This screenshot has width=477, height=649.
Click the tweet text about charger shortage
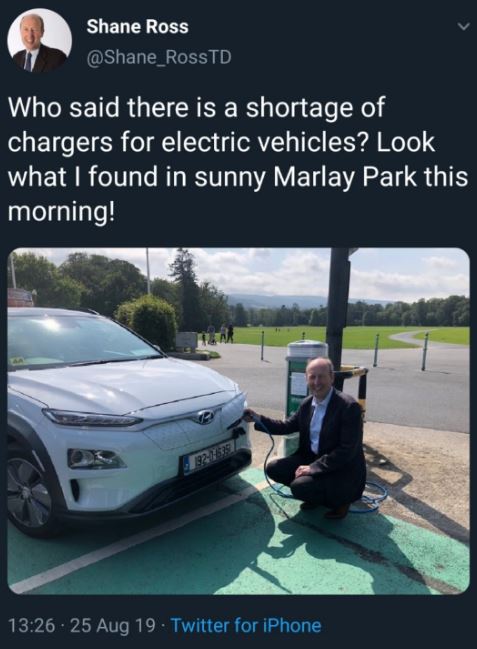tap(238, 159)
